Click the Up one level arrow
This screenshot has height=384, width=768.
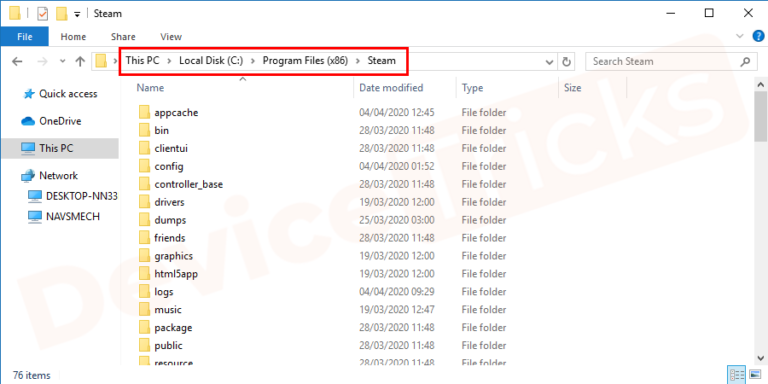point(80,62)
